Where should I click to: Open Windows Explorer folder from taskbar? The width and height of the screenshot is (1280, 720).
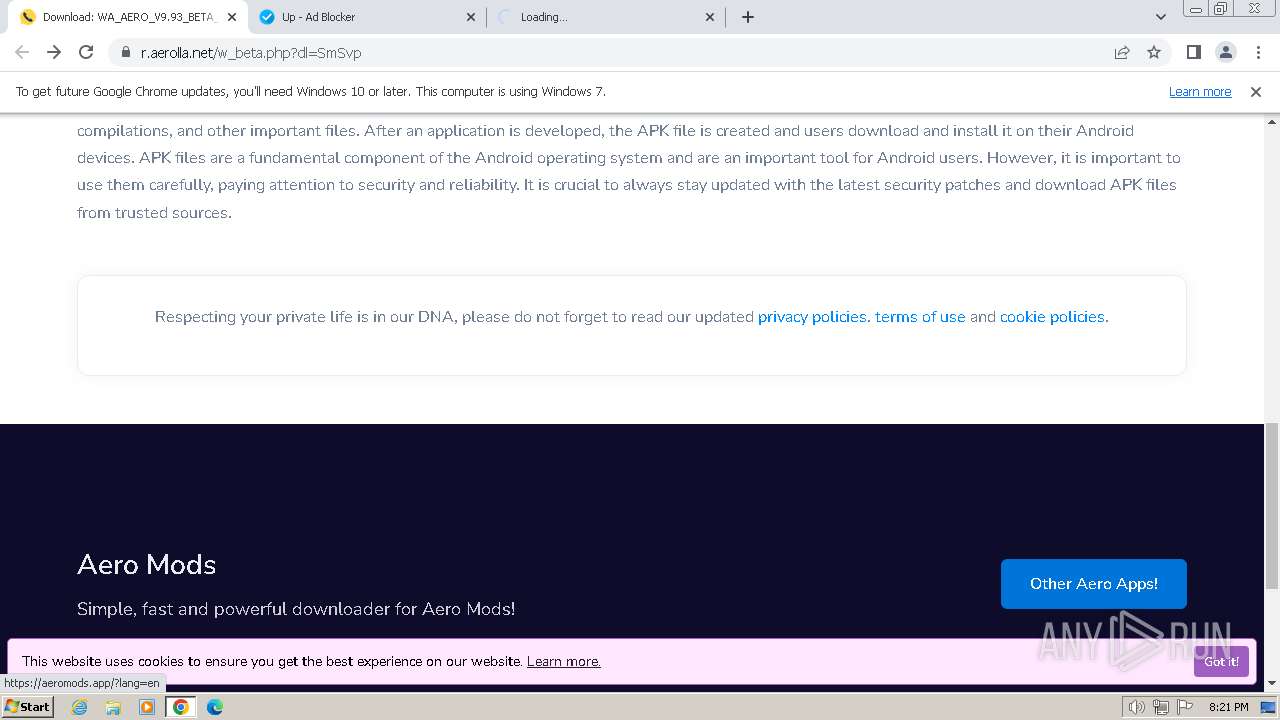click(x=113, y=707)
